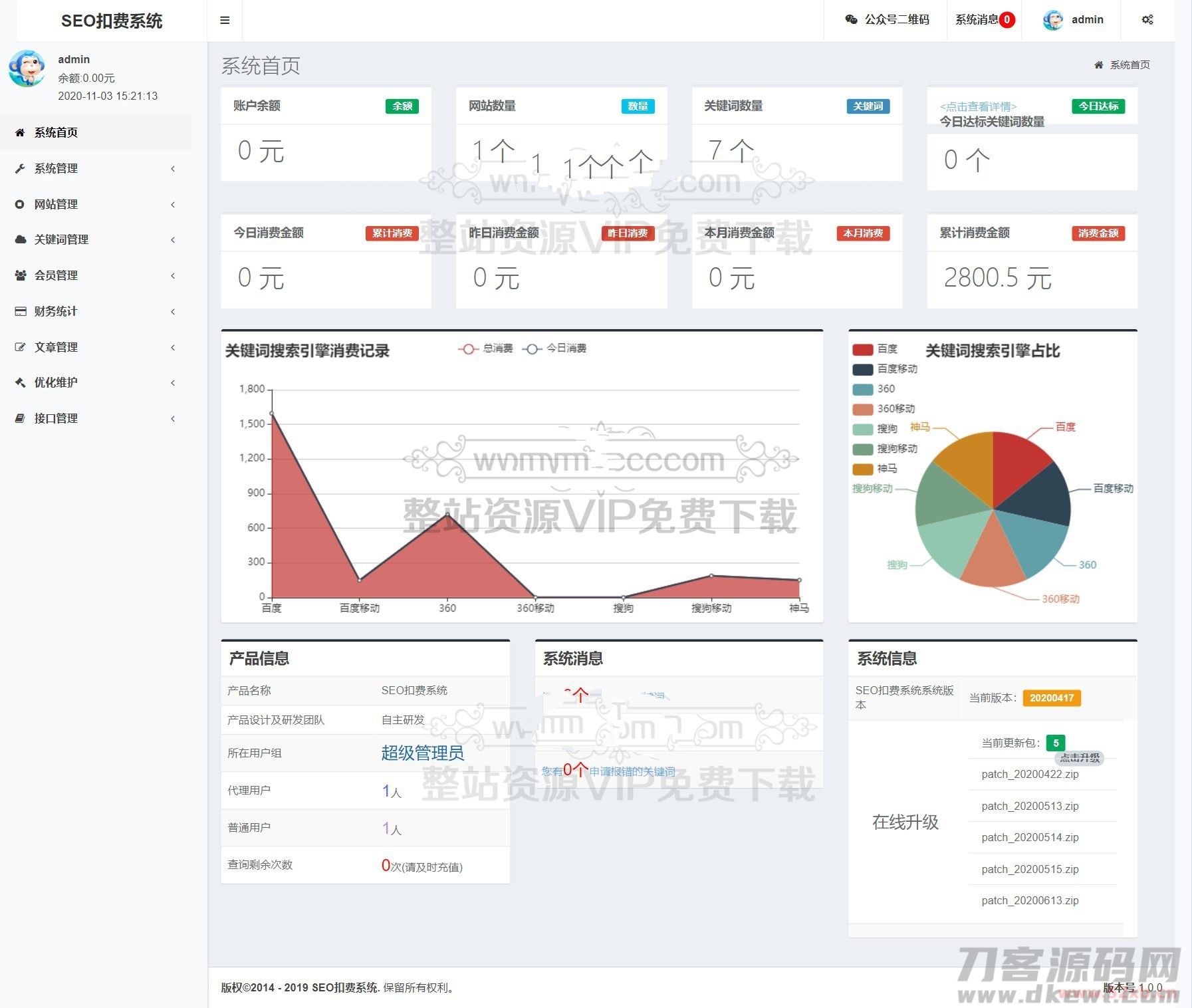Download the patch_20200613.zip update package

[x=1030, y=900]
